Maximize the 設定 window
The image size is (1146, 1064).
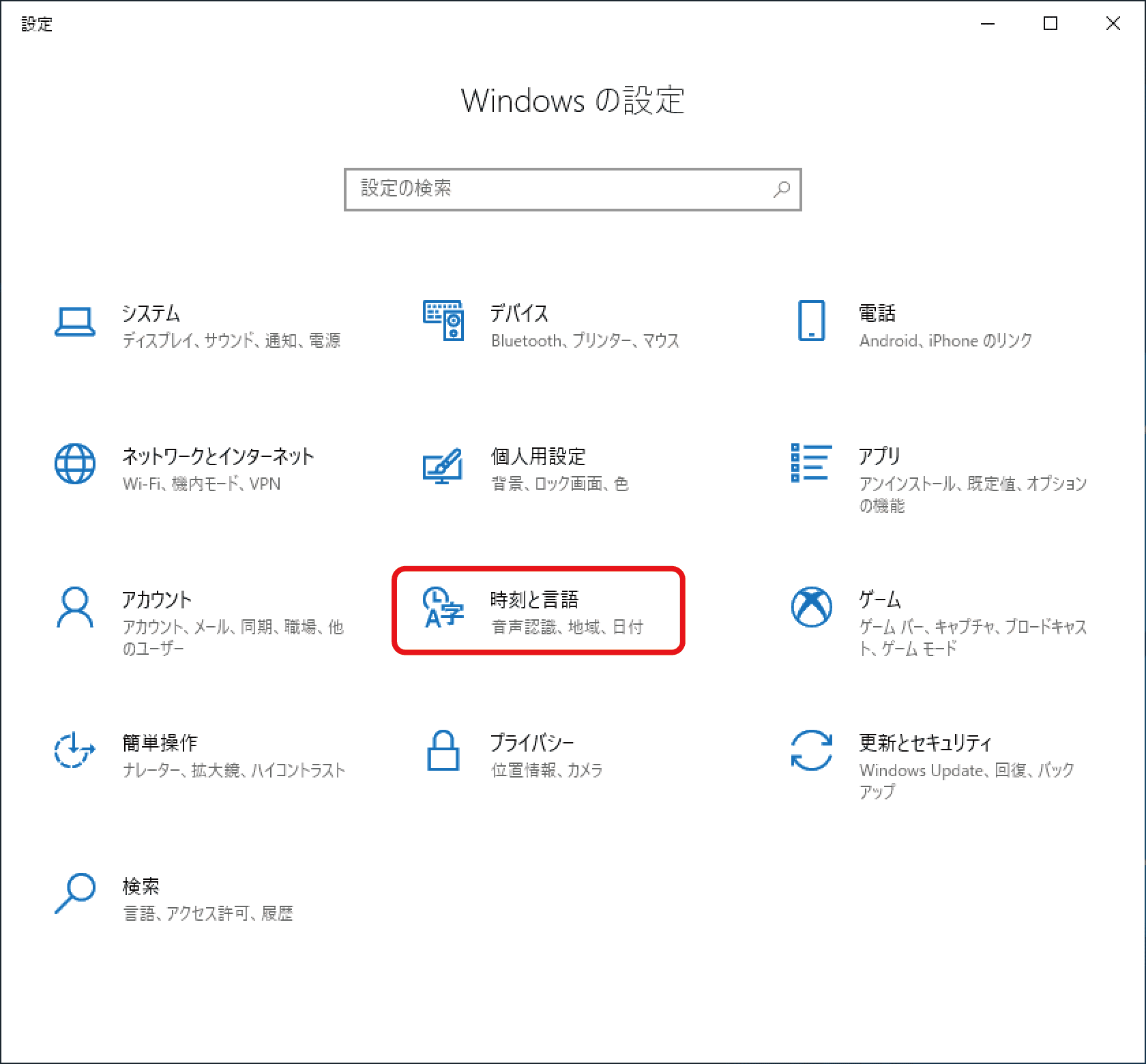pyautogui.click(x=1050, y=24)
